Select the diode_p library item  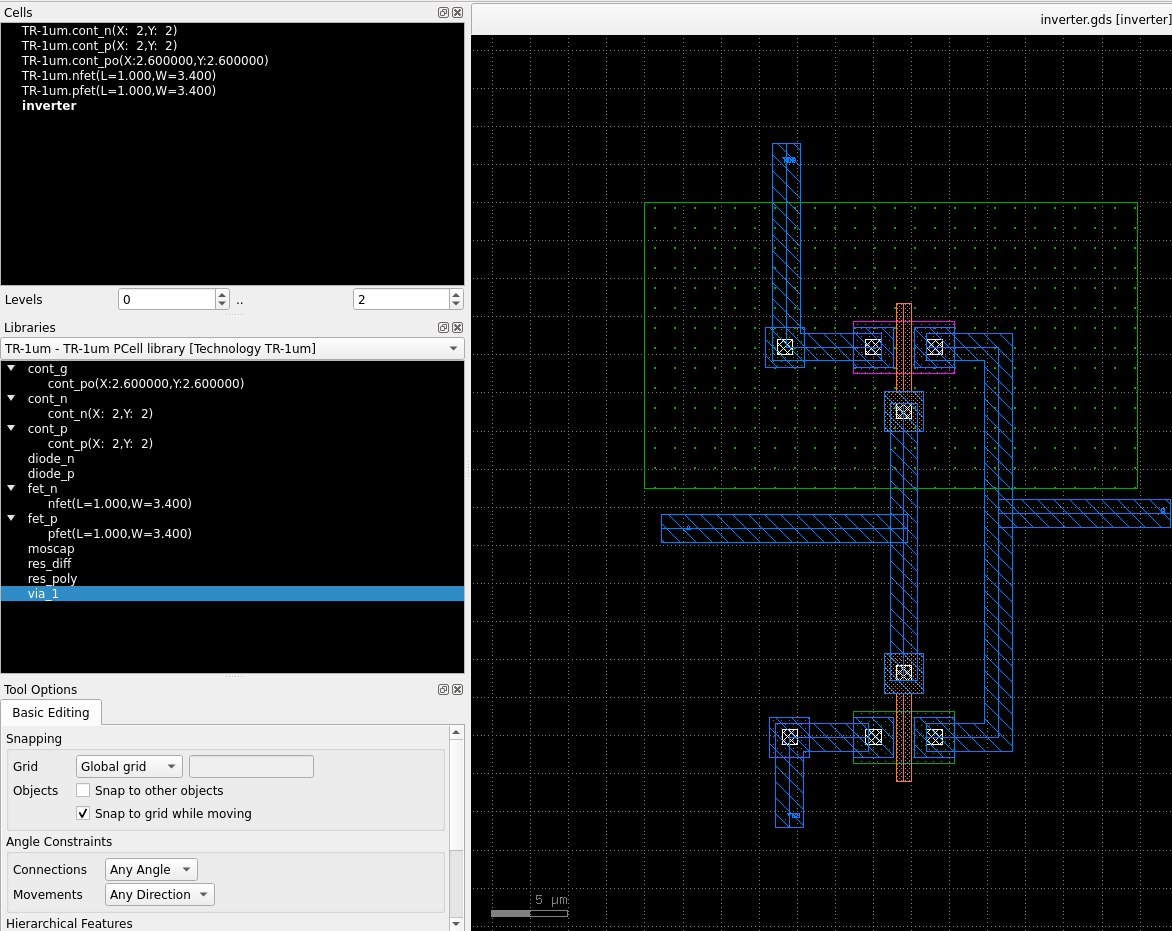(51, 474)
